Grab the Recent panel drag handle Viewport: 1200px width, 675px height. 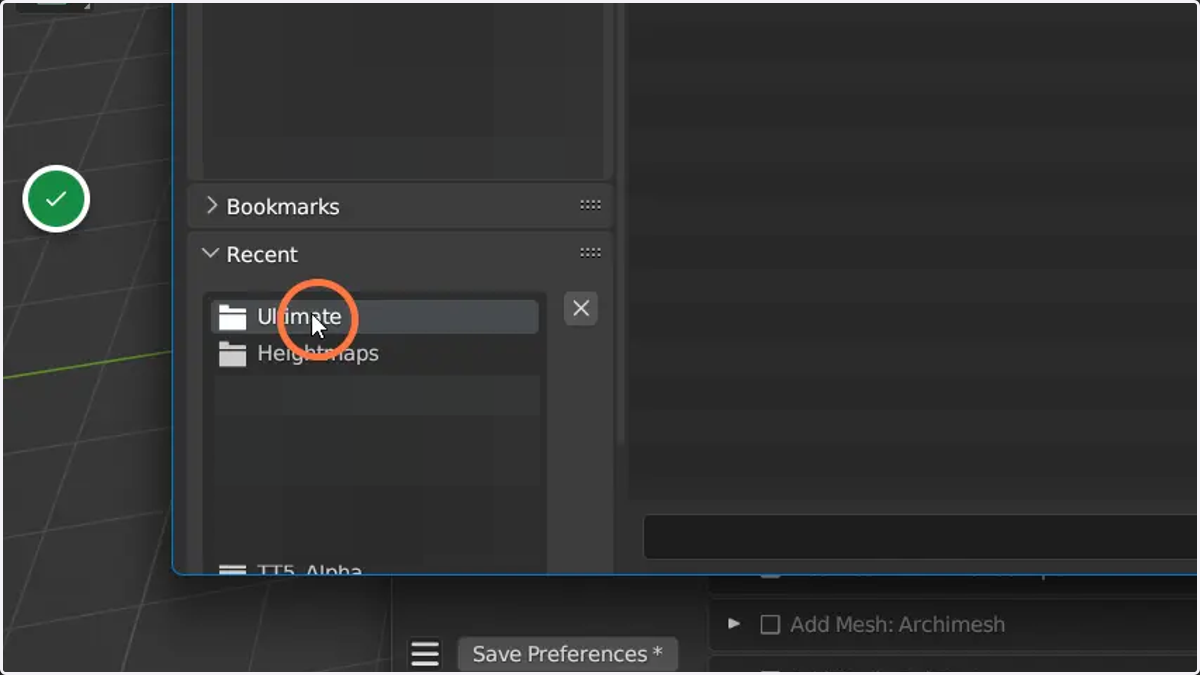coord(590,253)
